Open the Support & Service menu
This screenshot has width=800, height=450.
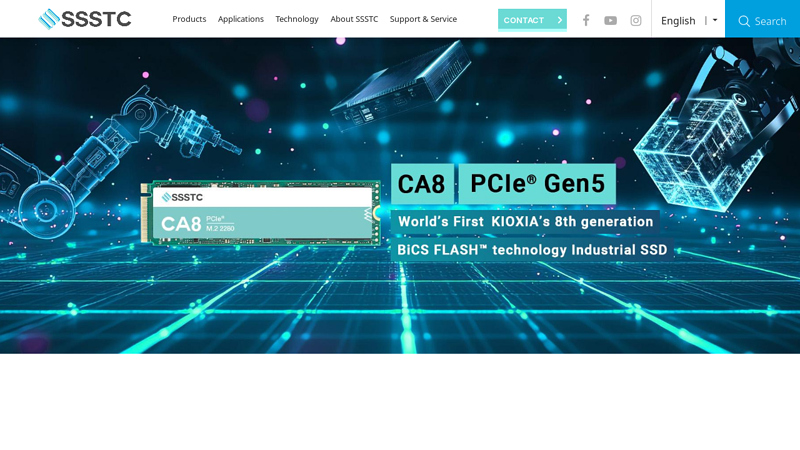point(423,19)
